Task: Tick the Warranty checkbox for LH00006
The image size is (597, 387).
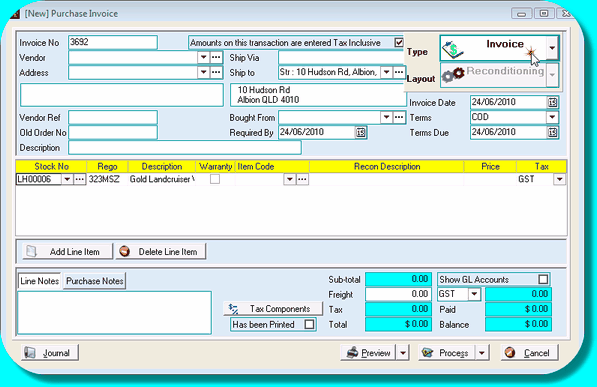Action: (215, 179)
